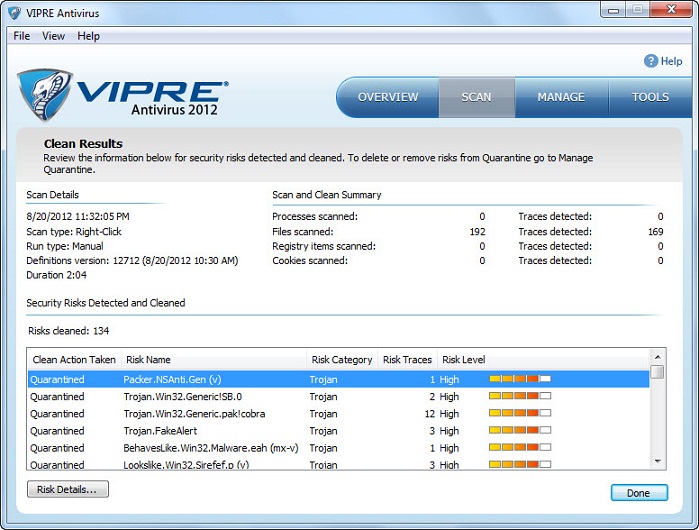699x530 pixels.
Task: Click the files scanned value 192
Action: pos(477,232)
